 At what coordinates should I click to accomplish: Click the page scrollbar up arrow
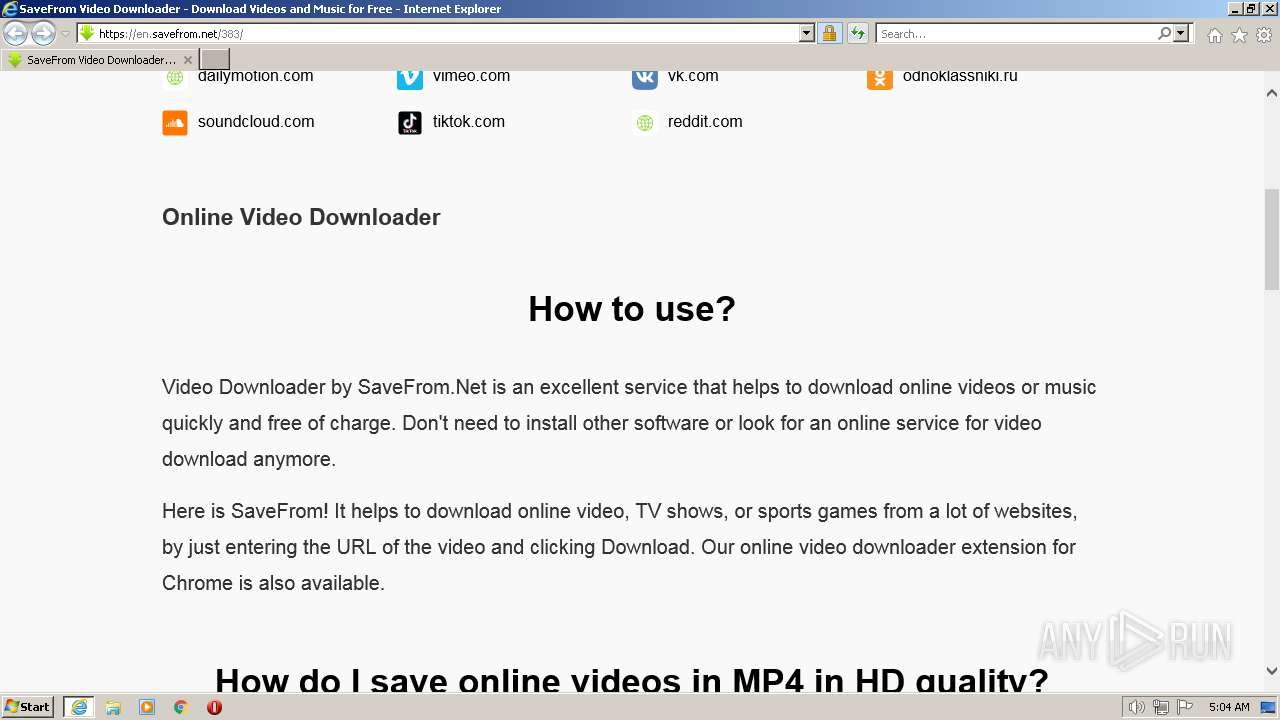1272,93
